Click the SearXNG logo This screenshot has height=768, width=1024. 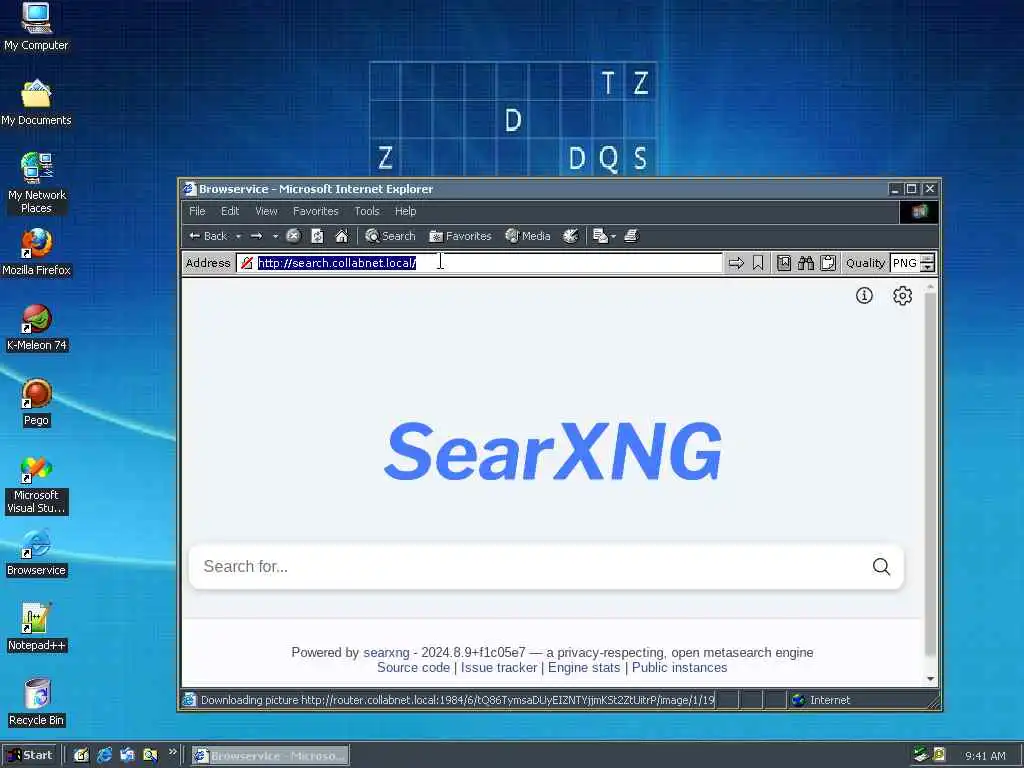coord(553,451)
